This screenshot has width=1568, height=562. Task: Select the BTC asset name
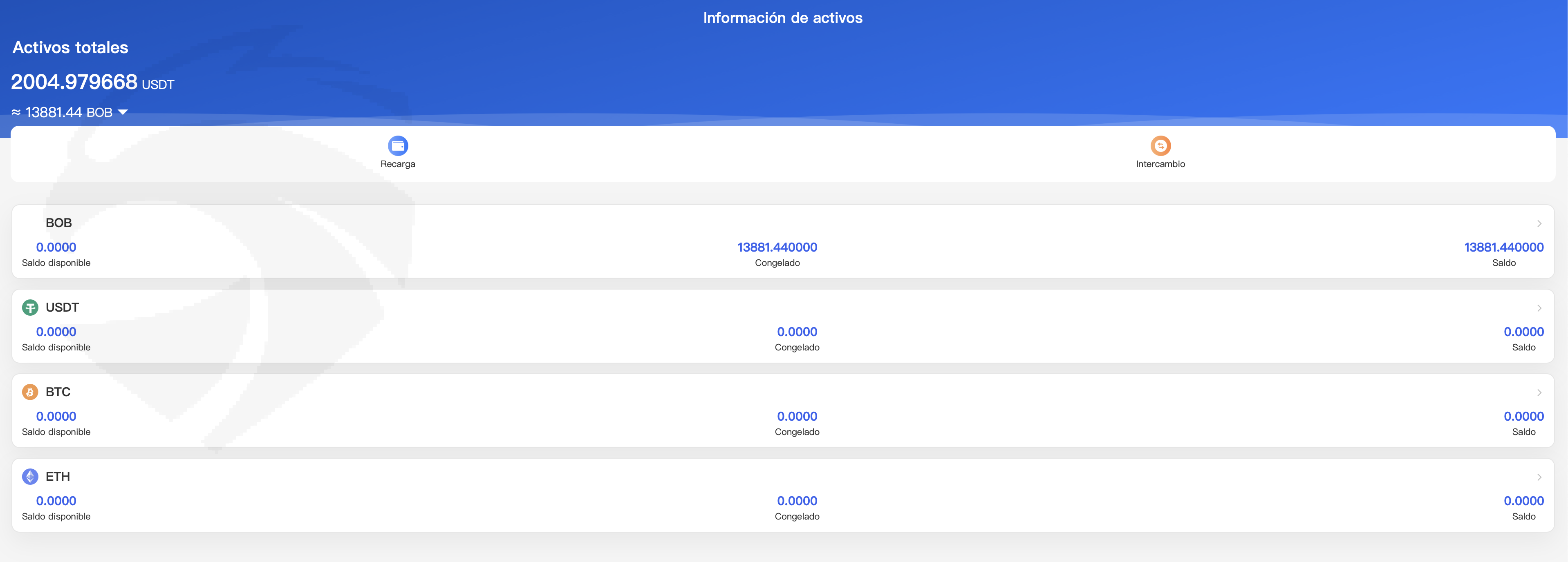[58, 393]
